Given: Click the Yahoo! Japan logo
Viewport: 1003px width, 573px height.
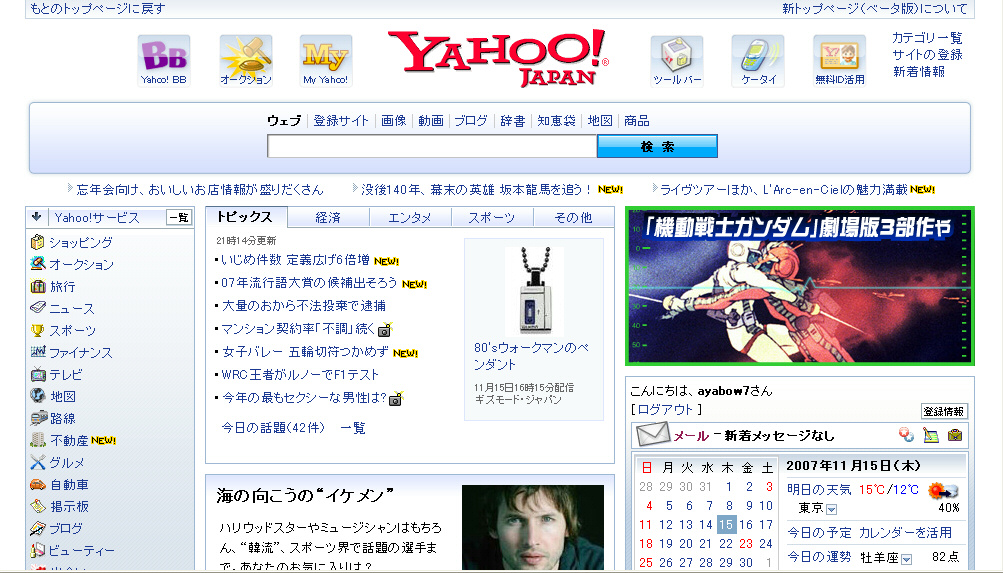Looking at the screenshot, I should pyautogui.click(x=498, y=58).
